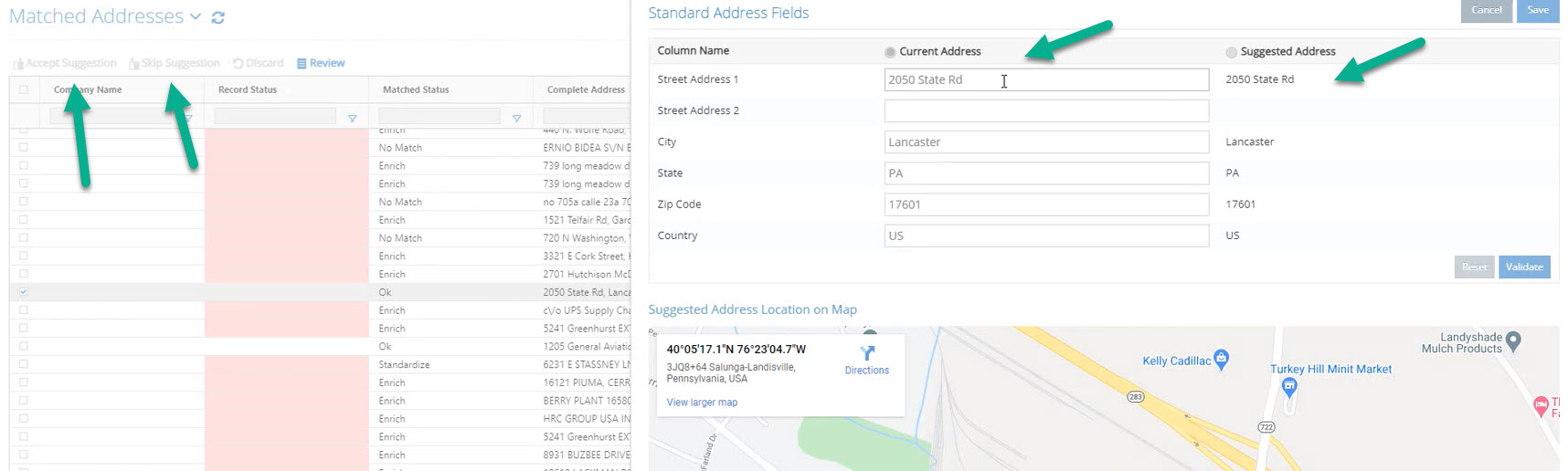Check the HRC GROUP USA row checkbox
This screenshot has width=1568, height=471.
click(x=24, y=418)
